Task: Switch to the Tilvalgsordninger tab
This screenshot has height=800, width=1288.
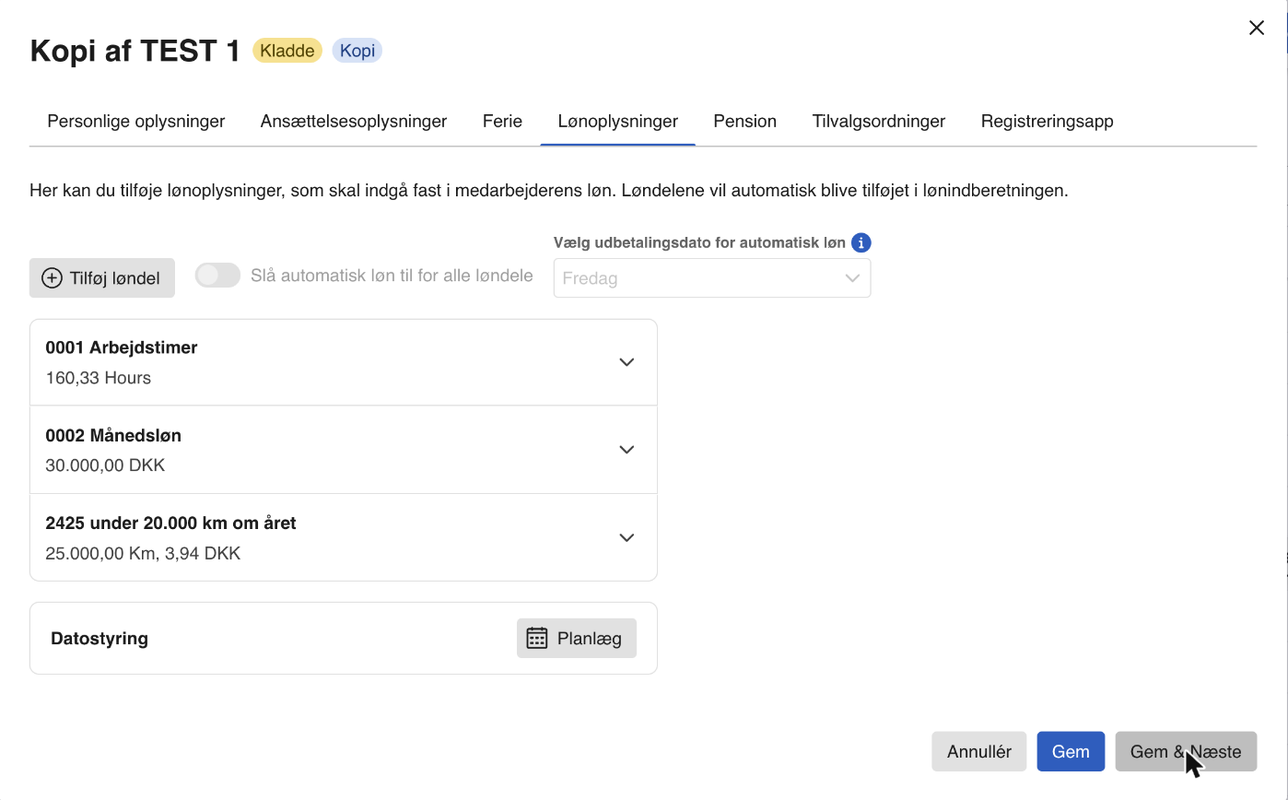Action: pos(879,121)
